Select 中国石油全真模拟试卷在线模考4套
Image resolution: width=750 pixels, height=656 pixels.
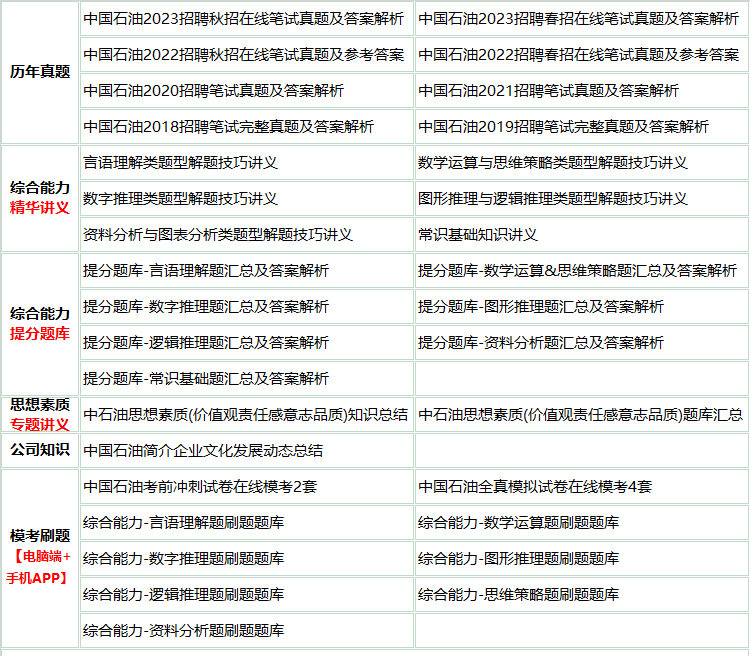[x=535, y=487]
